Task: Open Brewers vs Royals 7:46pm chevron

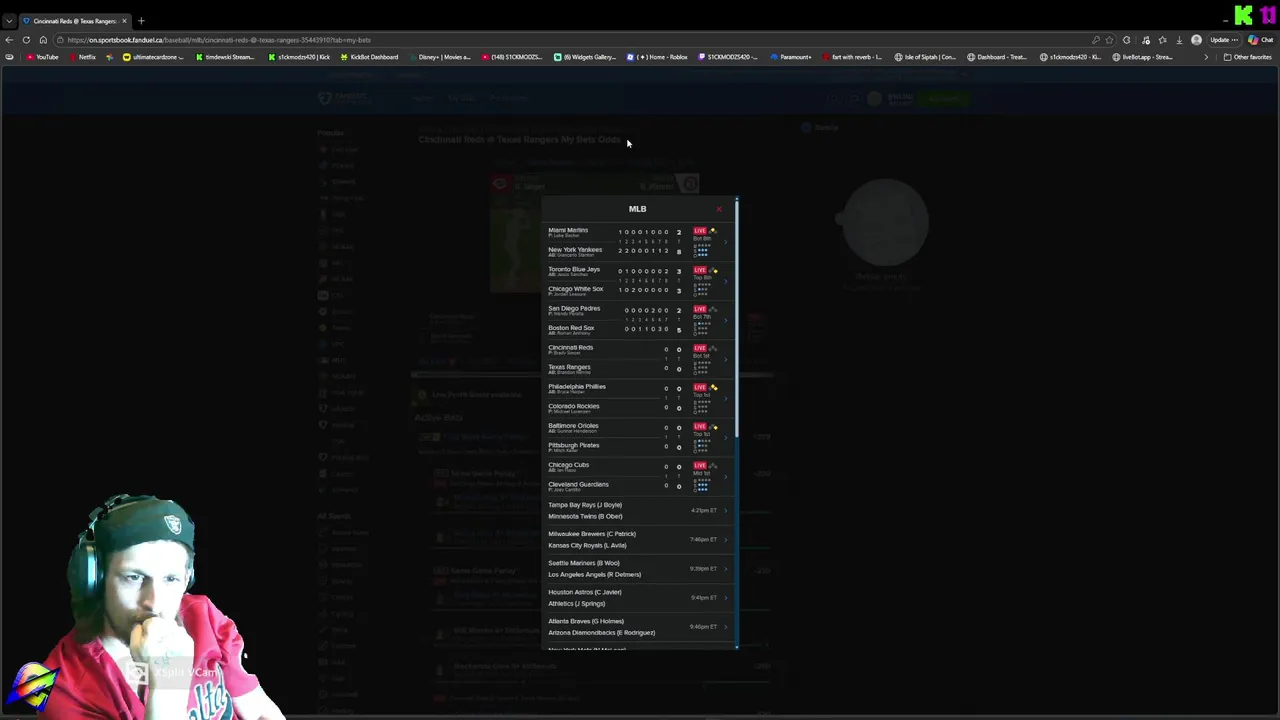Action: (x=726, y=540)
